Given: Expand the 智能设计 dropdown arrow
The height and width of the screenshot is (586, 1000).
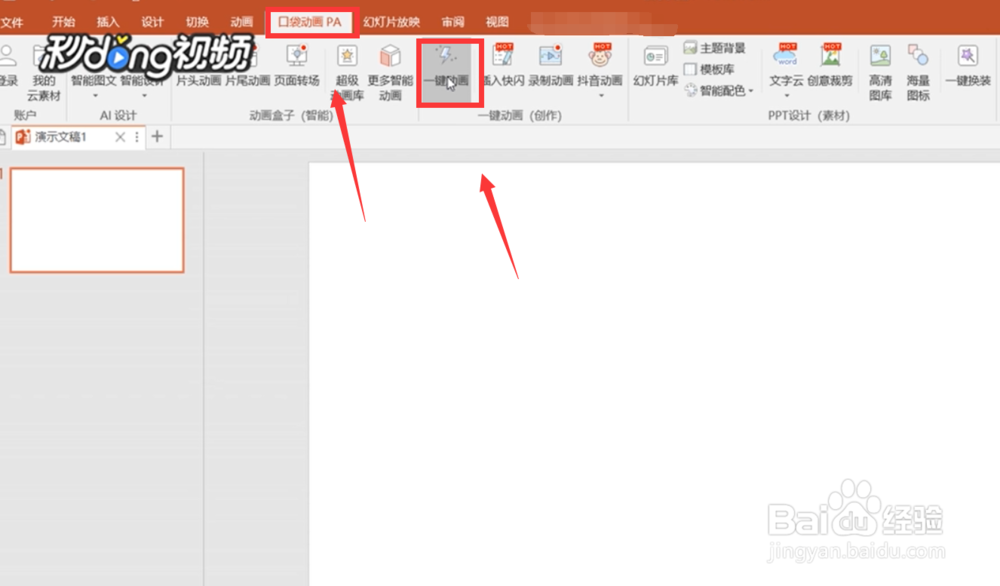Looking at the screenshot, I should 144,96.
